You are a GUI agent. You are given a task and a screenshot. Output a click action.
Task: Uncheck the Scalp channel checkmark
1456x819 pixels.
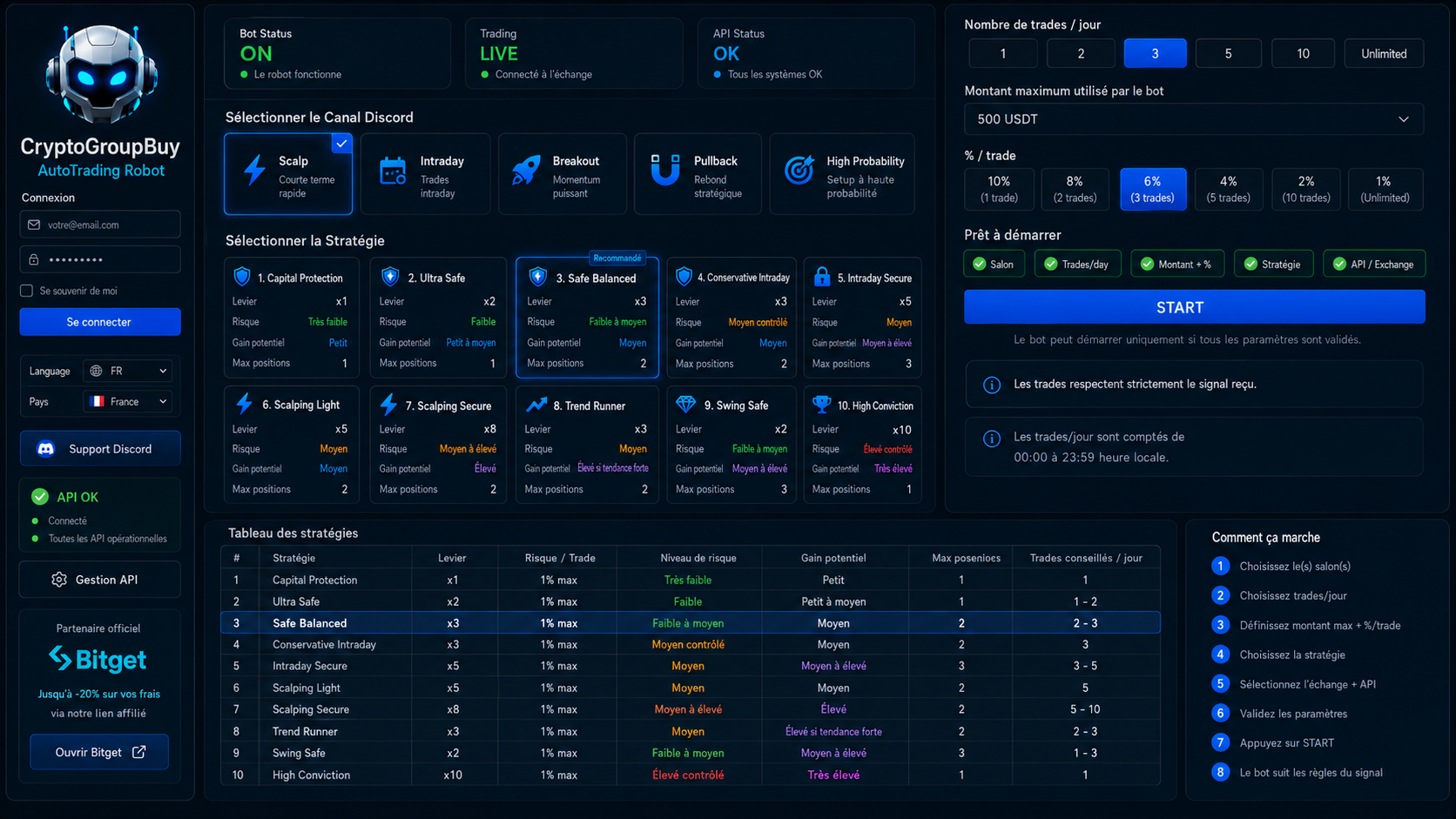(x=341, y=144)
